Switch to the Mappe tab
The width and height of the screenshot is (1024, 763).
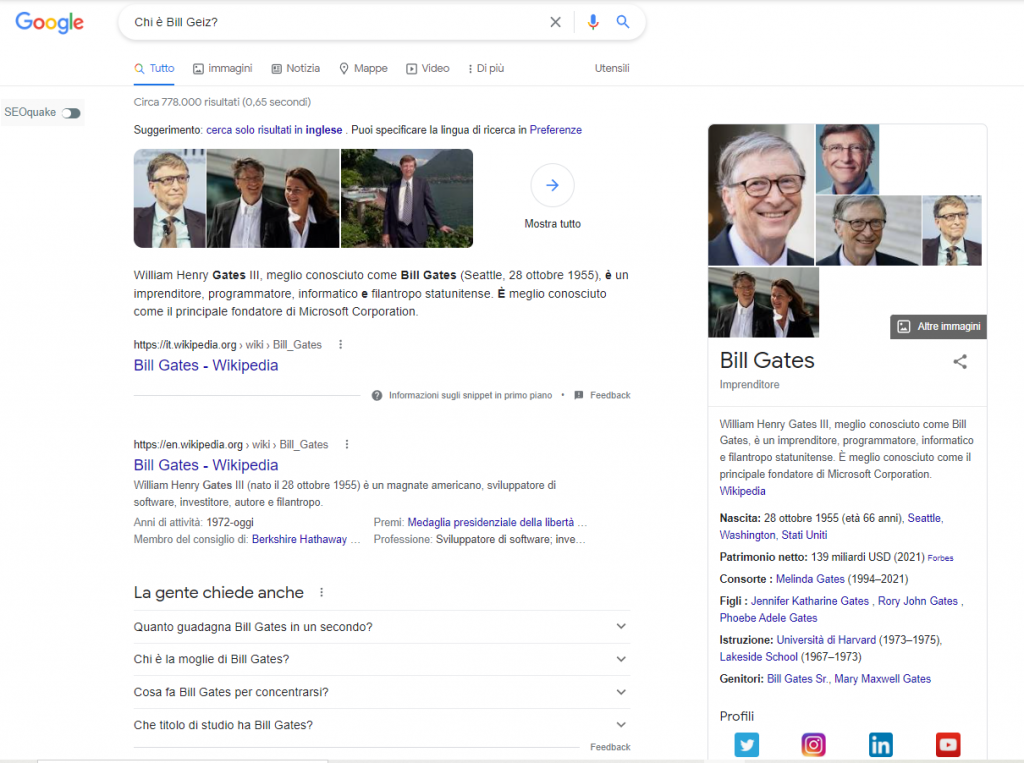[x=363, y=68]
